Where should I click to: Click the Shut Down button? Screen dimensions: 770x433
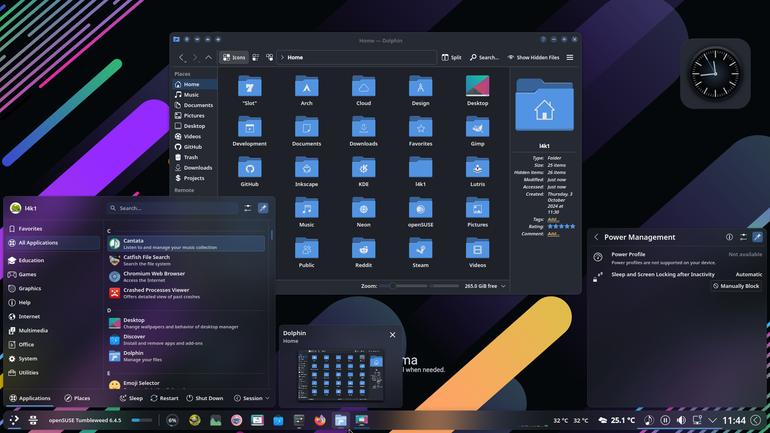click(x=205, y=398)
